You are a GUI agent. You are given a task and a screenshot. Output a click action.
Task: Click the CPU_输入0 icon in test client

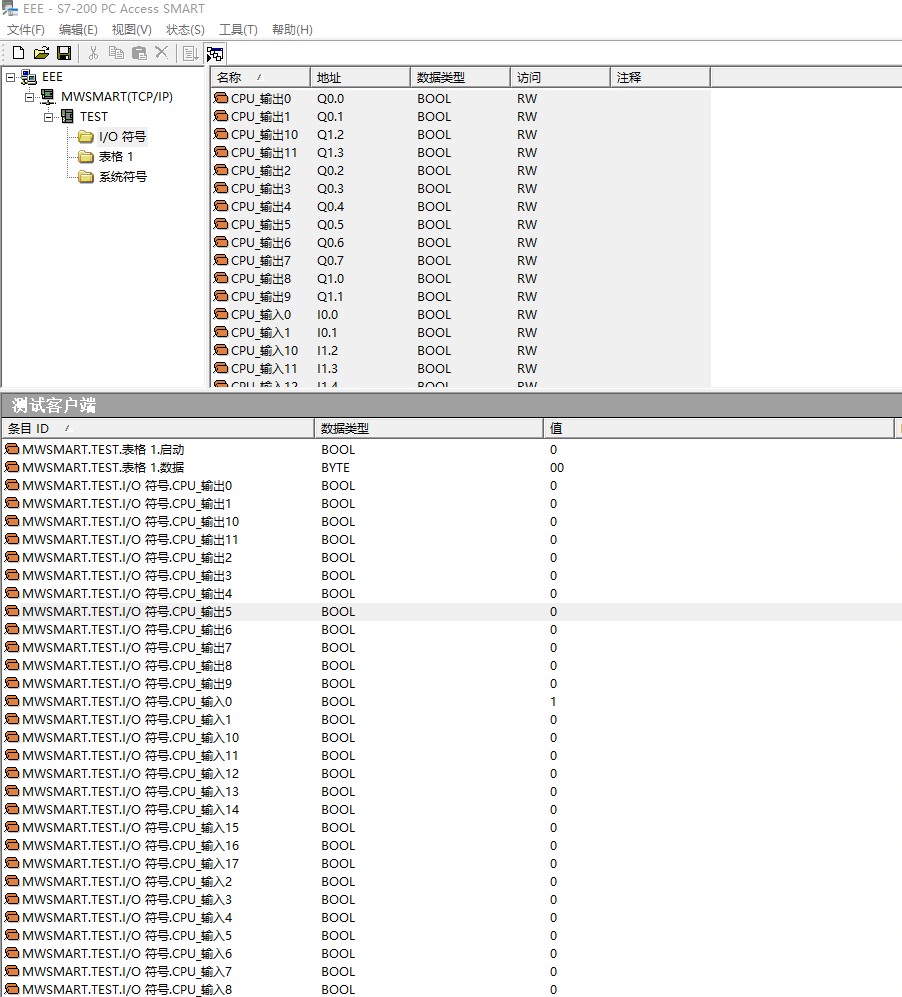coord(12,702)
